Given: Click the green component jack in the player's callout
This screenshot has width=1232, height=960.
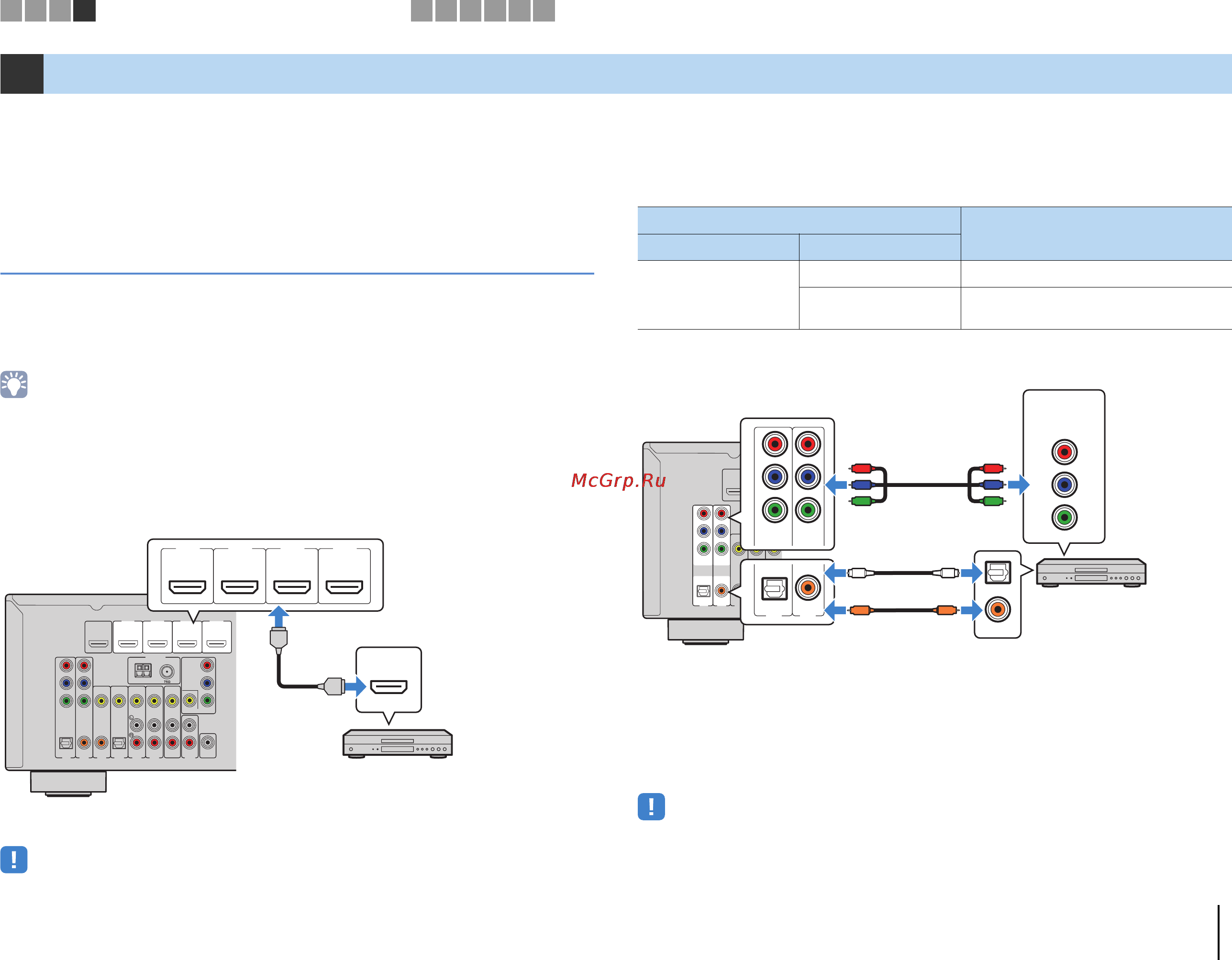Looking at the screenshot, I should point(1065,517).
